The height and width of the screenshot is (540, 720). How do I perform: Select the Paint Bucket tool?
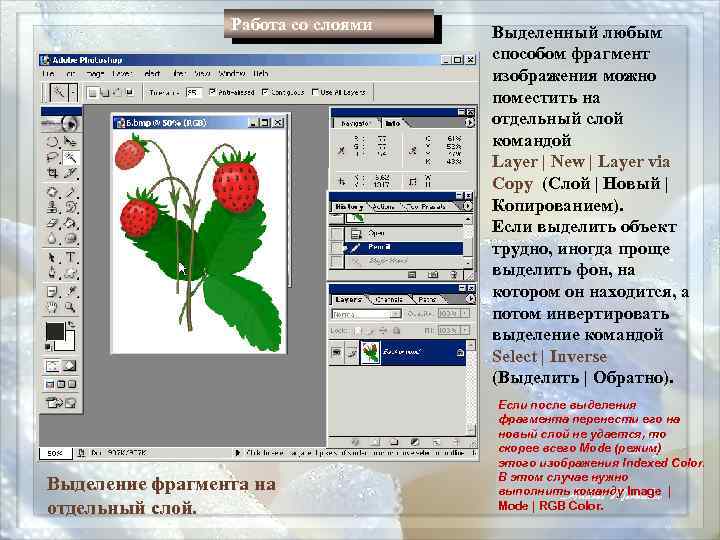(70, 223)
